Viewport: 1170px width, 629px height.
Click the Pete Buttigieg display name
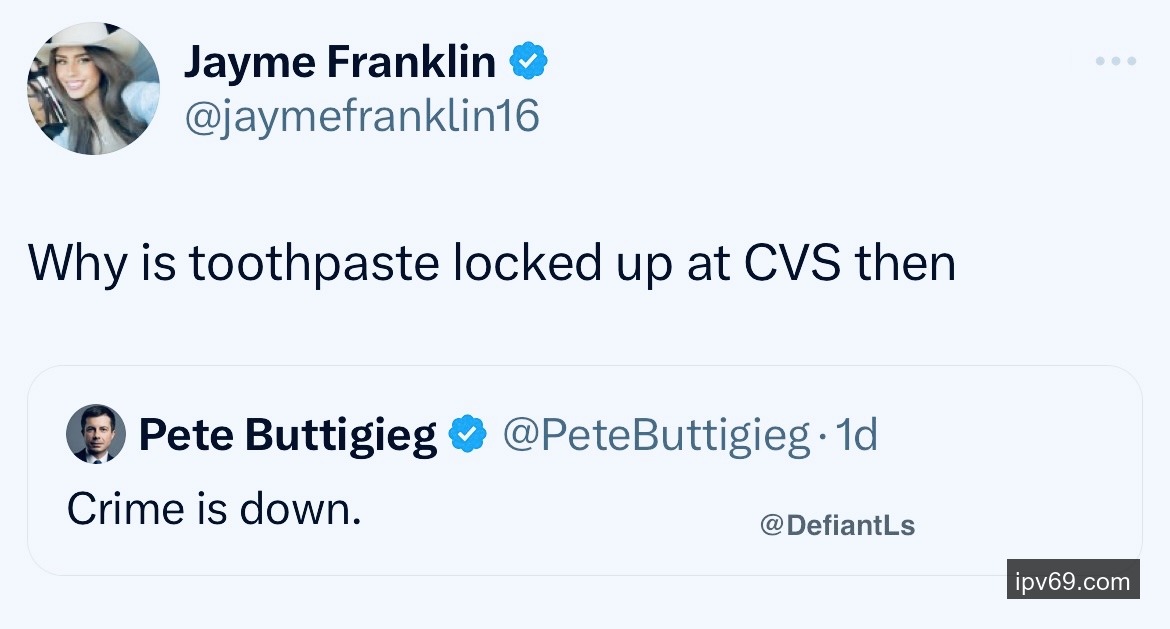coord(288,435)
